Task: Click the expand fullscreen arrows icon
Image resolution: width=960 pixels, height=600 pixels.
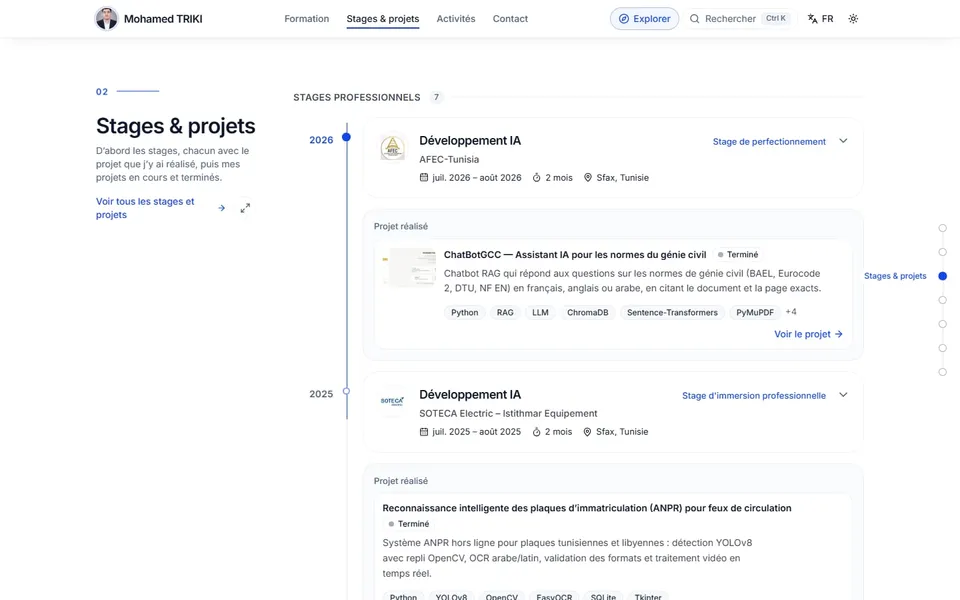Action: point(245,208)
